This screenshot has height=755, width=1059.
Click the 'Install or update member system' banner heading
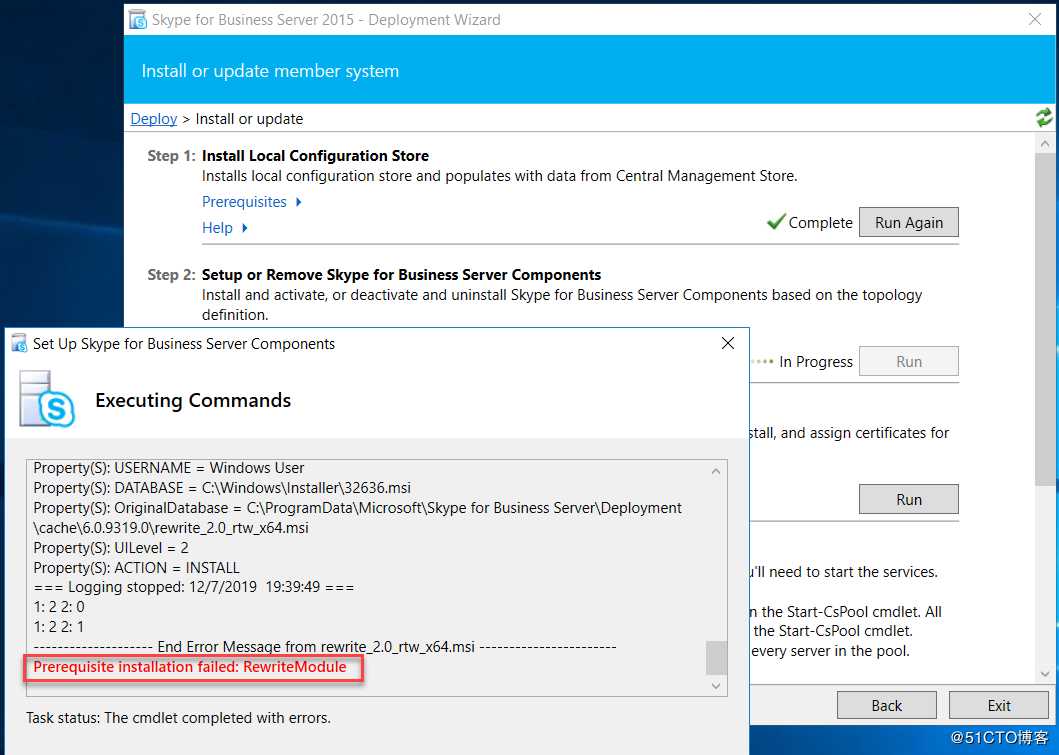pos(270,71)
